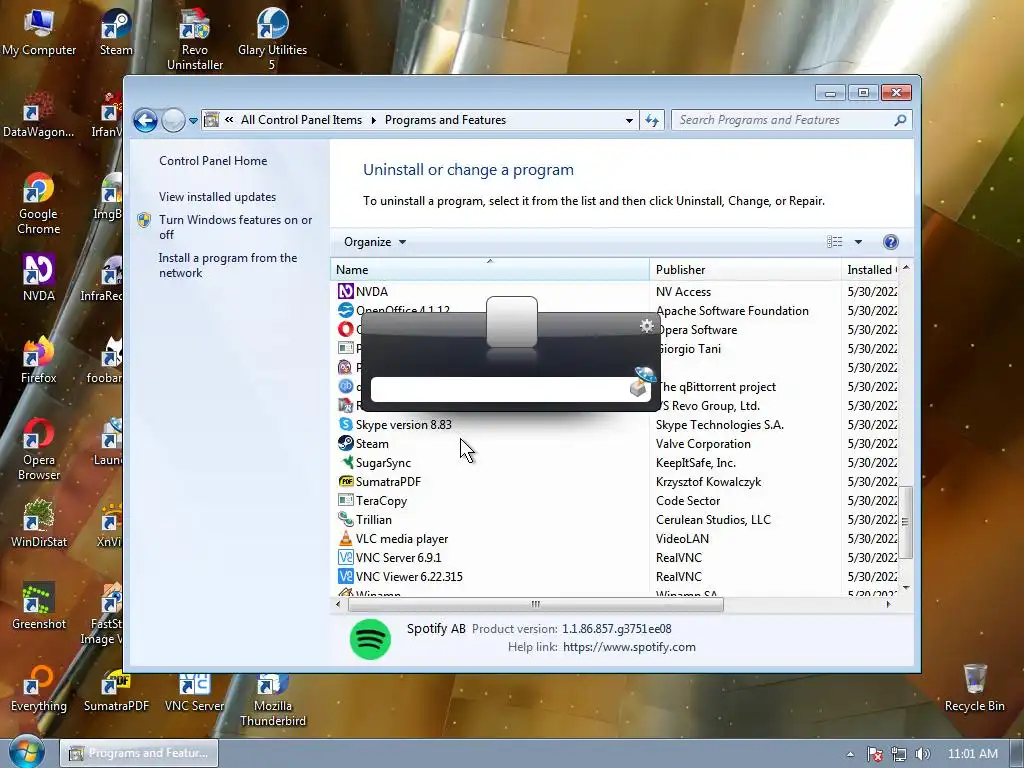The width and height of the screenshot is (1024, 768).
Task: Click the vertical scrollbar down arrow
Action: pos(905,588)
